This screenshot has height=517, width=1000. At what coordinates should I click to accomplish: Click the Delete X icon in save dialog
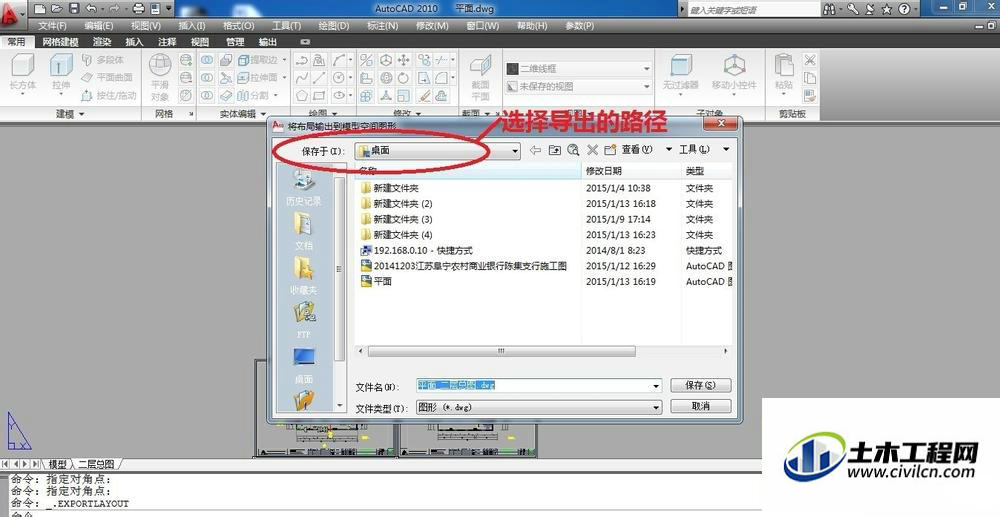[x=592, y=150]
